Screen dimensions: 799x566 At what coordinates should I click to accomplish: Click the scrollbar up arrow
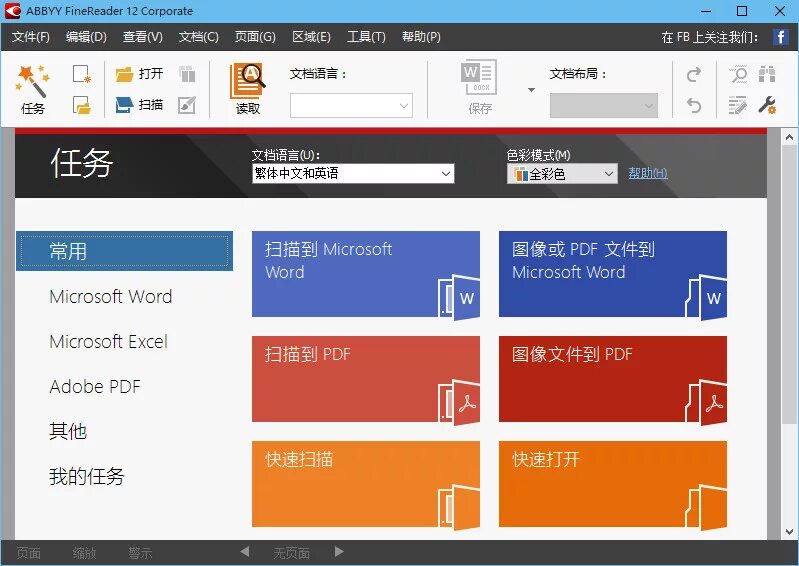point(789,137)
